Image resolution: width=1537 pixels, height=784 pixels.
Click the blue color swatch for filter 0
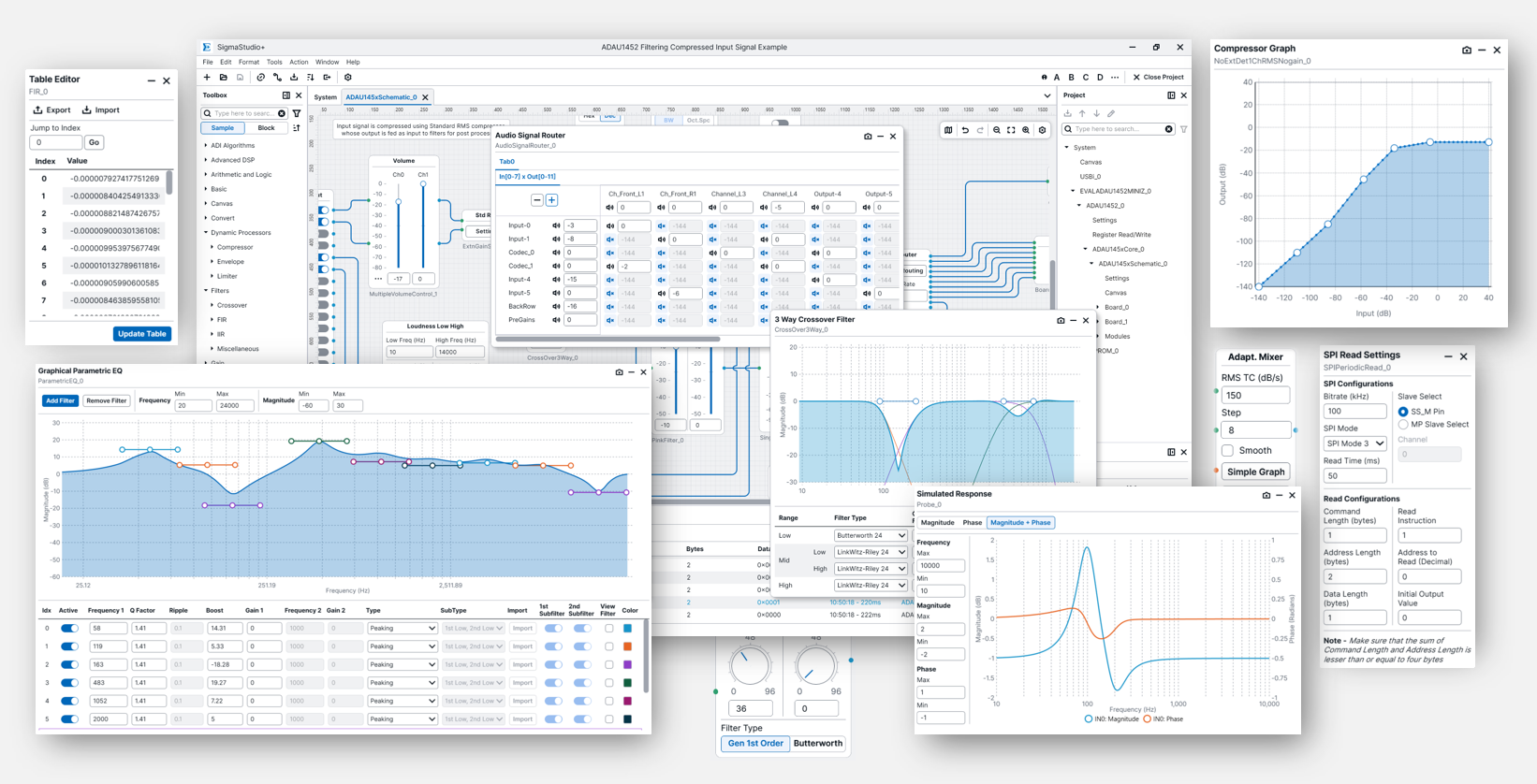pos(628,629)
